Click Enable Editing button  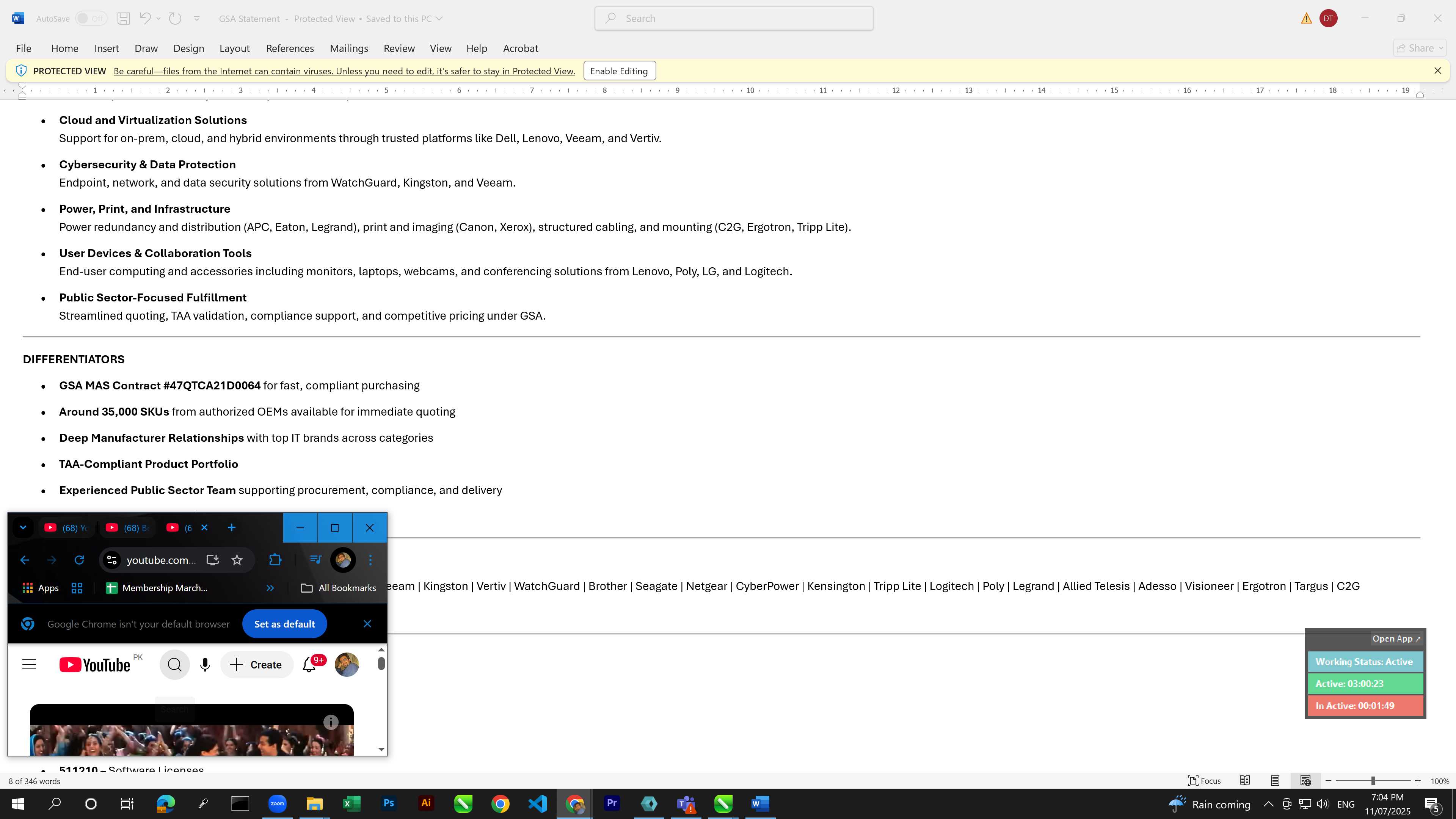[620, 71]
